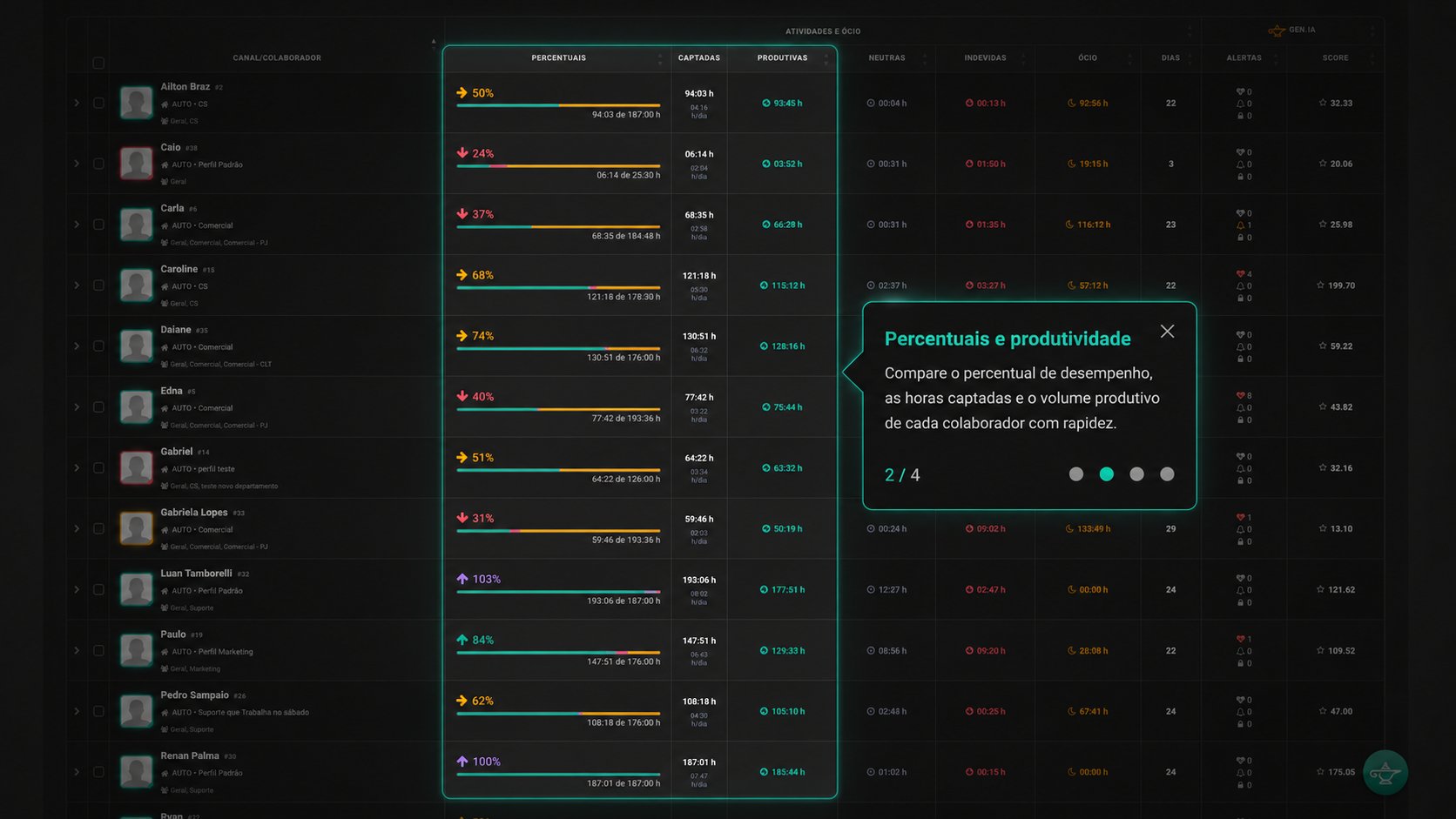Click Luan Tamborelli 103% progress bar
The width and height of the screenshot is (1456, 819).
[x=558, y=592]
